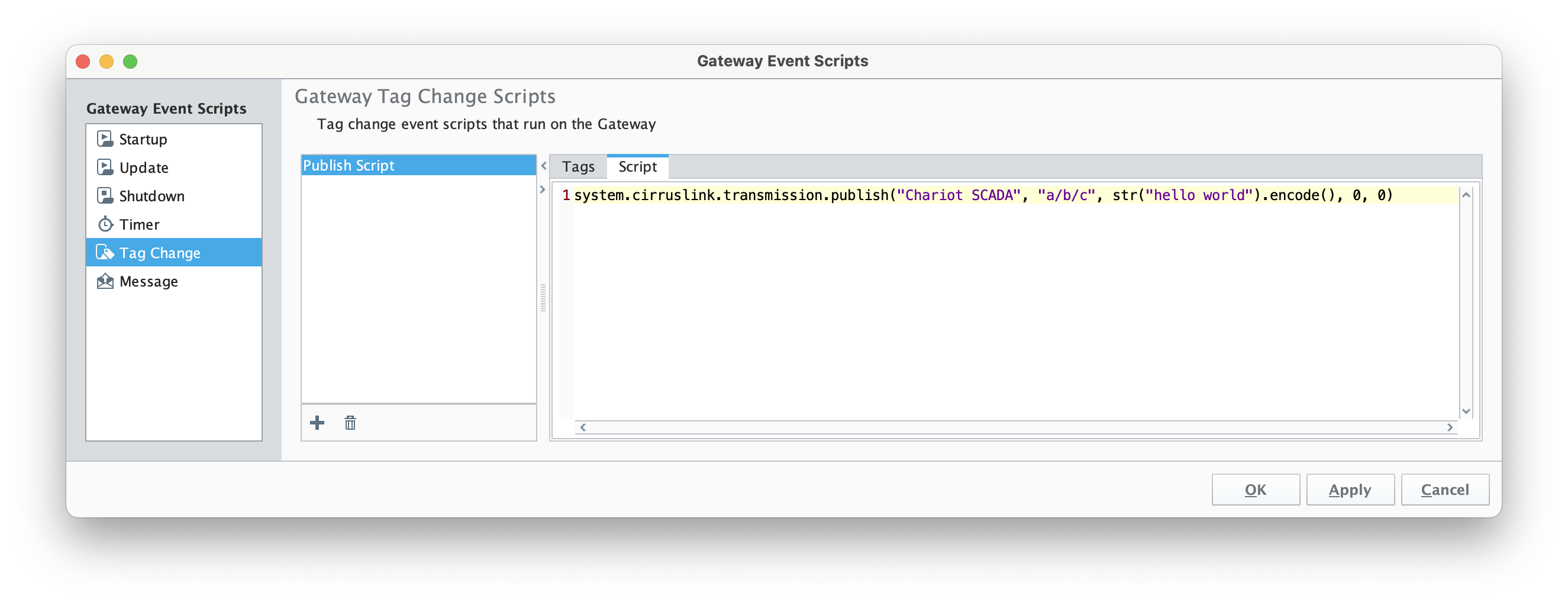Viewport: 1568px width, 605px height.
Task: Select the Message label in sidebar
Action: [x=149, y=281]
